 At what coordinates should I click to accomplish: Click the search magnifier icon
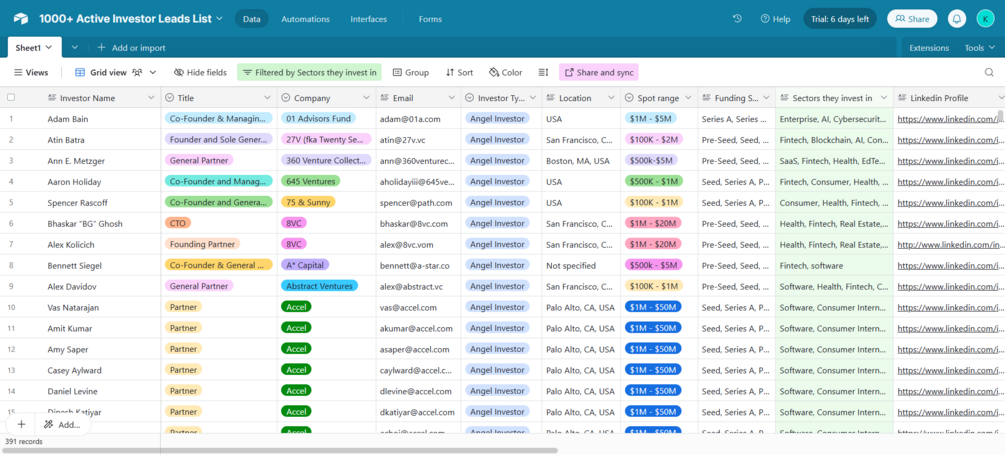(990, 72)
